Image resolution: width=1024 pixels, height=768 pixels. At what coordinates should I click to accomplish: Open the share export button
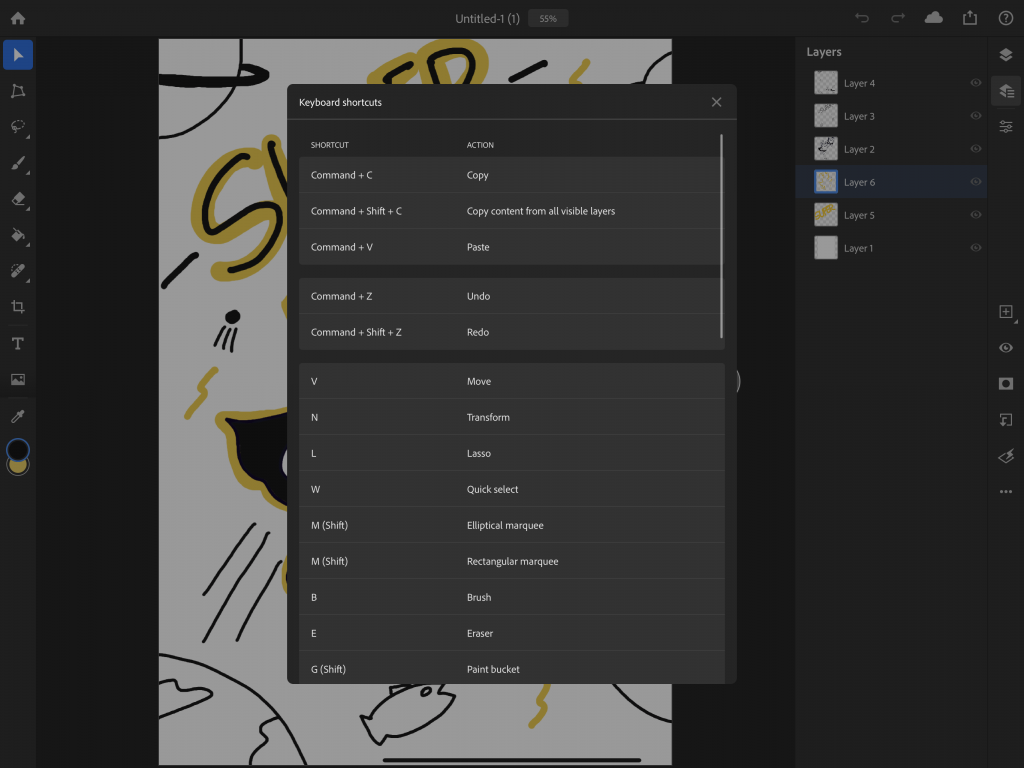[x=969, y=18]
